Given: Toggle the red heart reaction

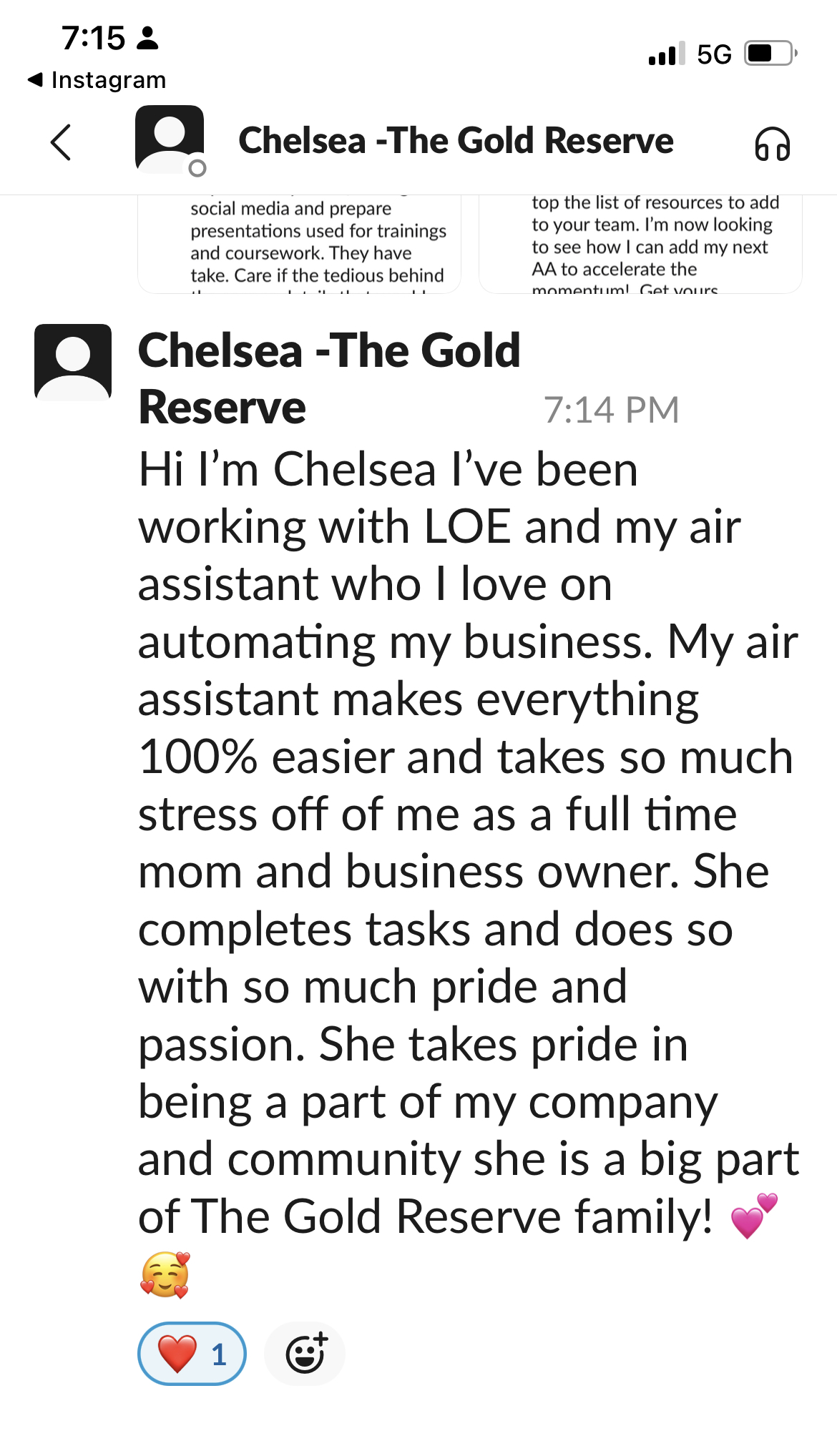Looking at the screenshot, I should (x=192, y=1353).
